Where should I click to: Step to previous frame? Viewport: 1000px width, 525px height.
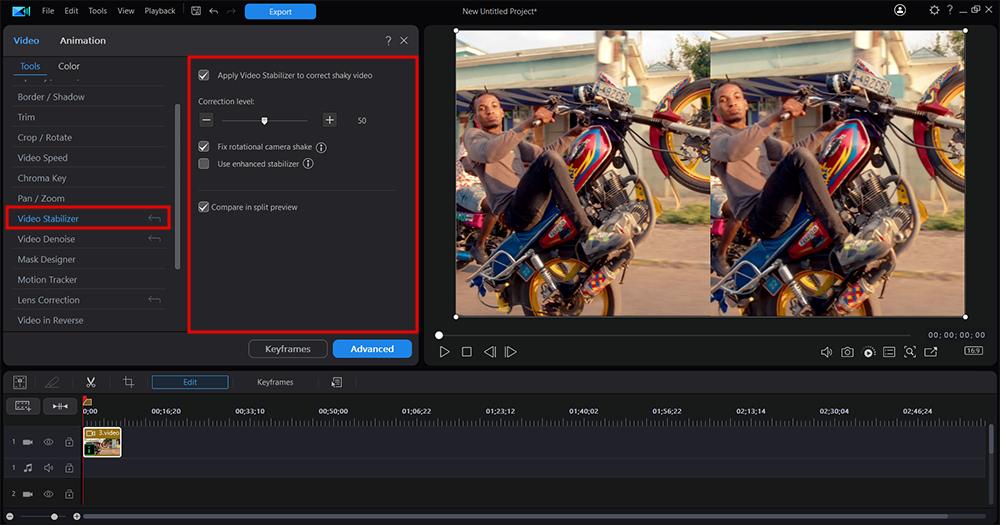click(x=489, y=352)
